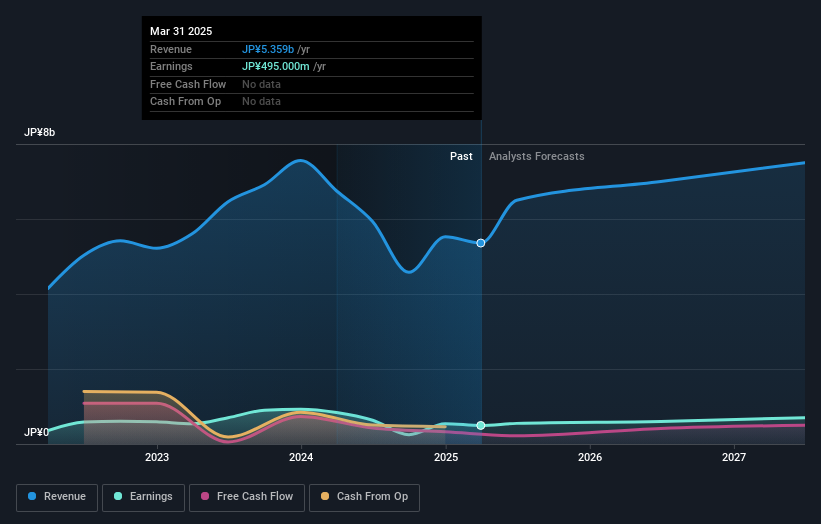The image size is (821, 524).
Task: Click the Free Cash Flow No data value
Action: point(261,84)
